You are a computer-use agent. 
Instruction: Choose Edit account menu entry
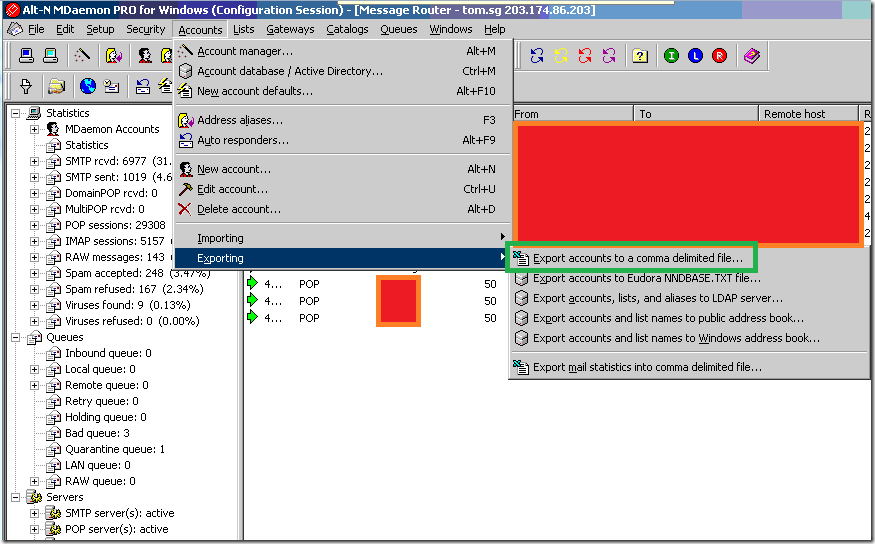(x=343, y=190)
